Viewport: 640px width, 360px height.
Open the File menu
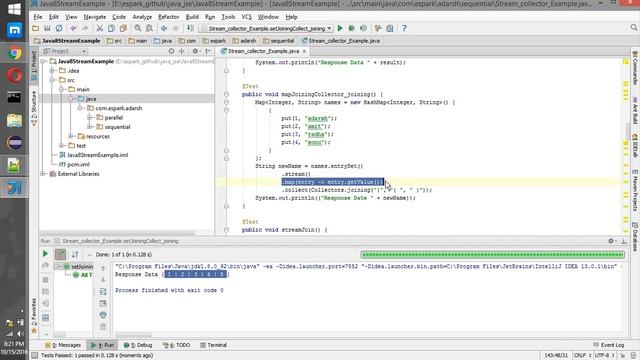coord(38,17)
